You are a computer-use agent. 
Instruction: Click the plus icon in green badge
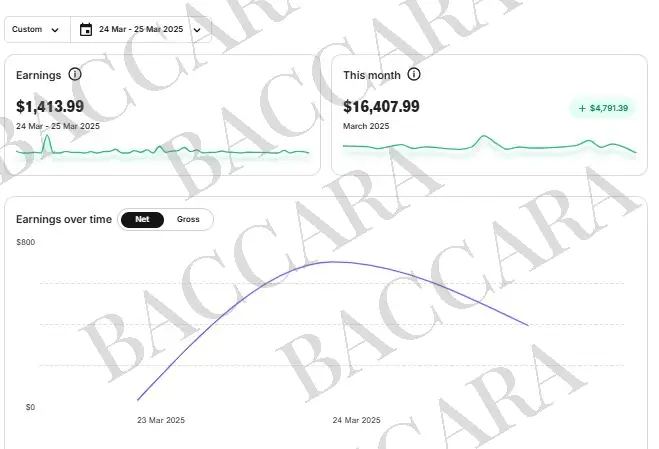coord(583,108)
